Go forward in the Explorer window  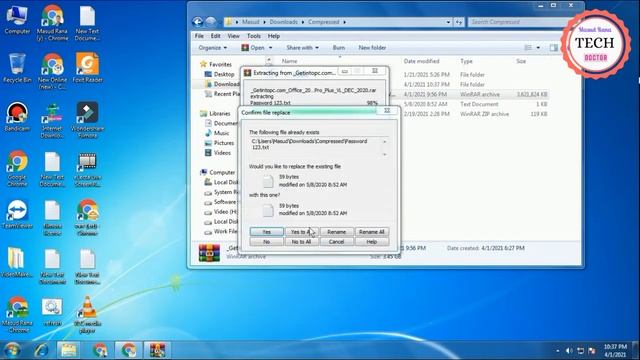click(211, 22)
